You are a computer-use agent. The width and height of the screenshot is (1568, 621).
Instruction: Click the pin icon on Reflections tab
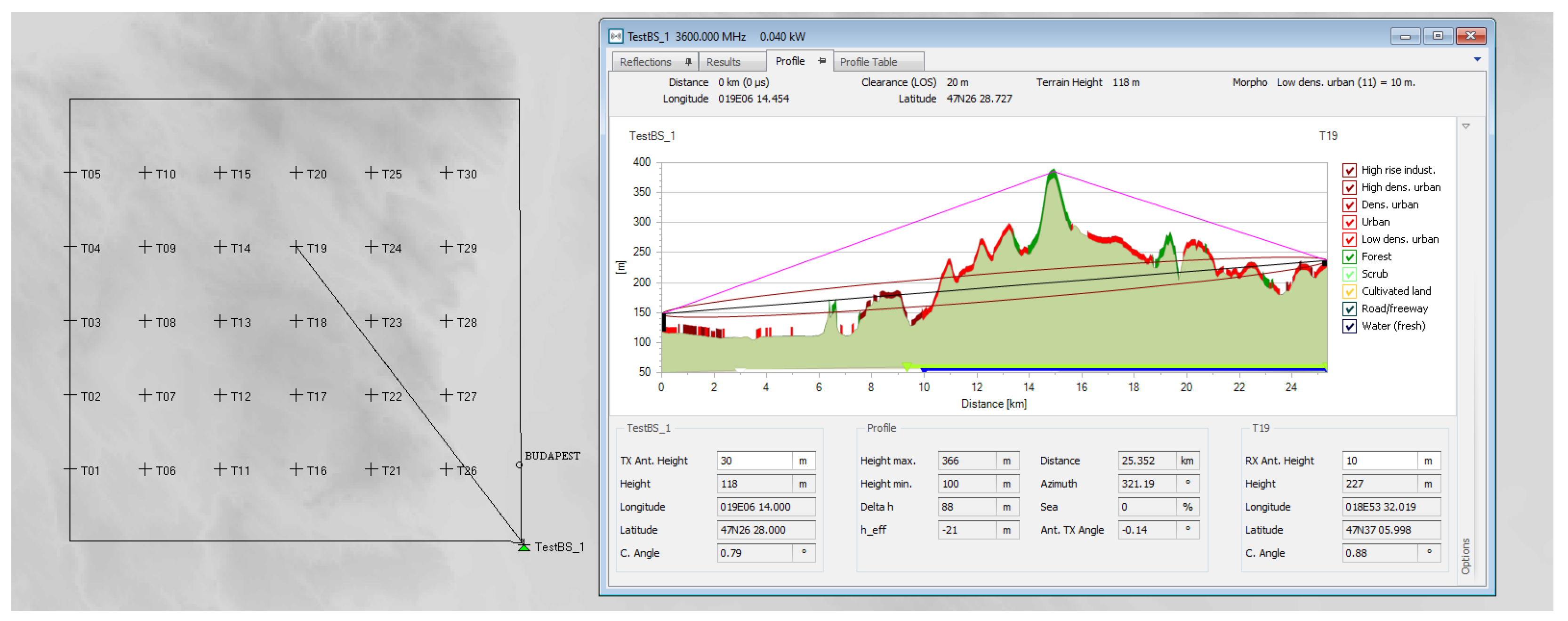[688, 62]
